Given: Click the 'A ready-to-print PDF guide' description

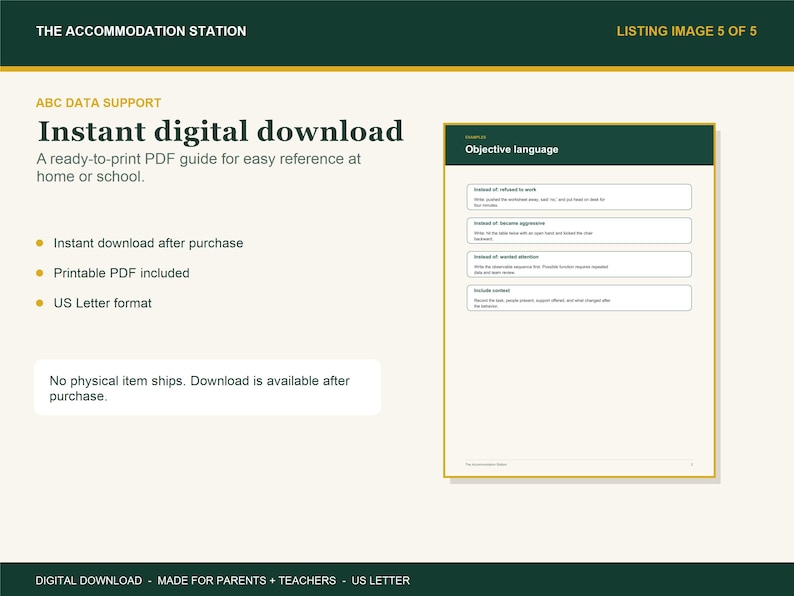Looking at the screenshot, I should click(198, 168).
